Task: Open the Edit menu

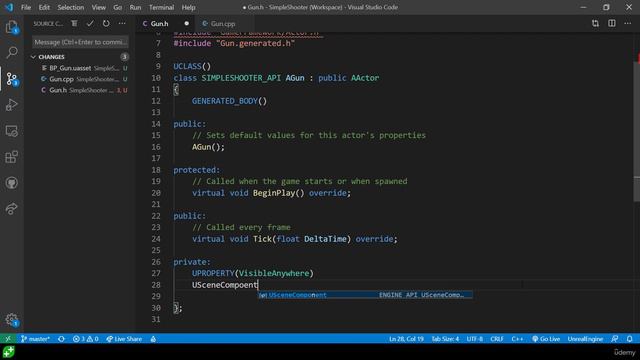Action: point(44,7)
